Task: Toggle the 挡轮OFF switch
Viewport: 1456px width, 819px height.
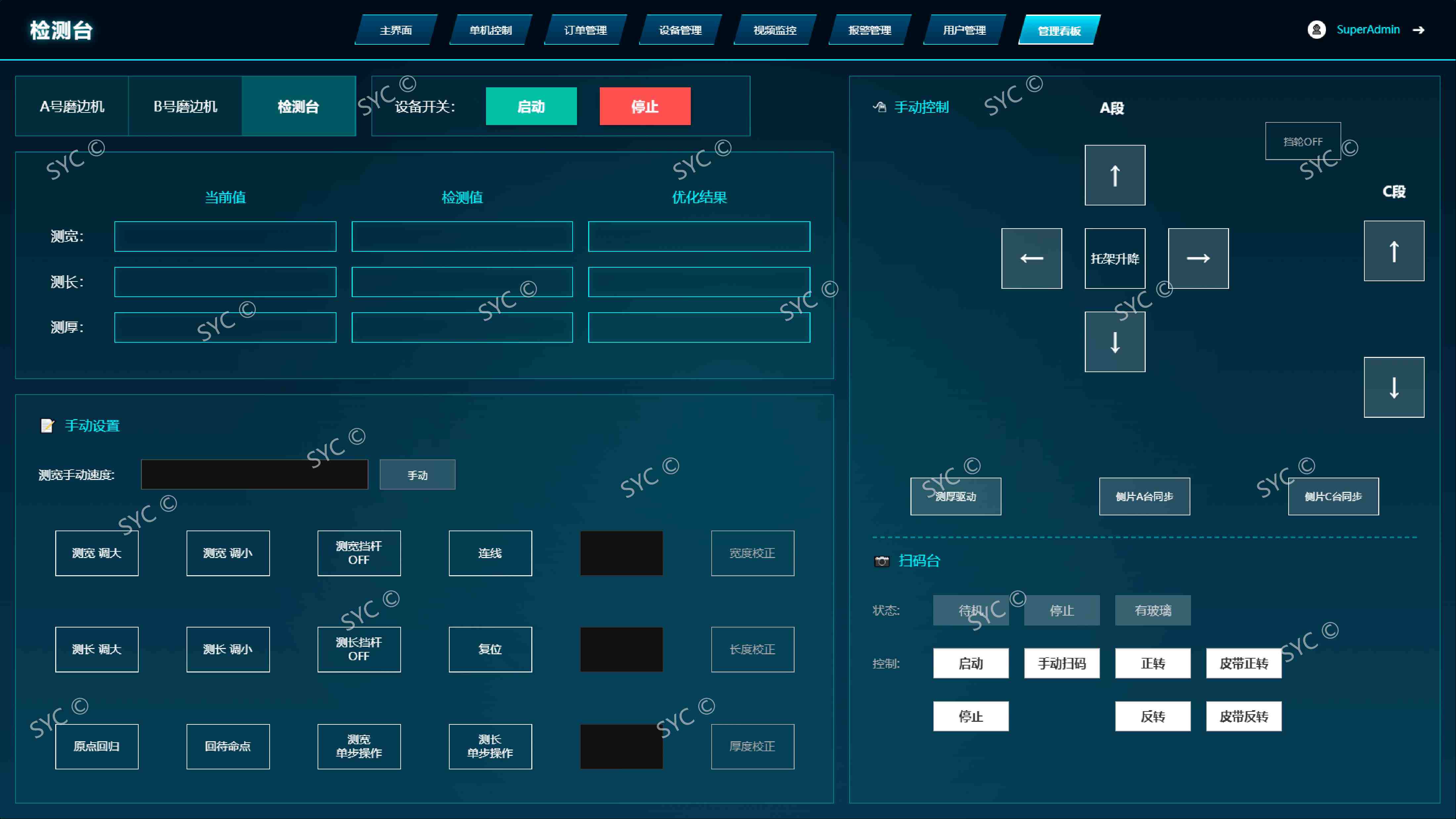Action: (1303, 141)
